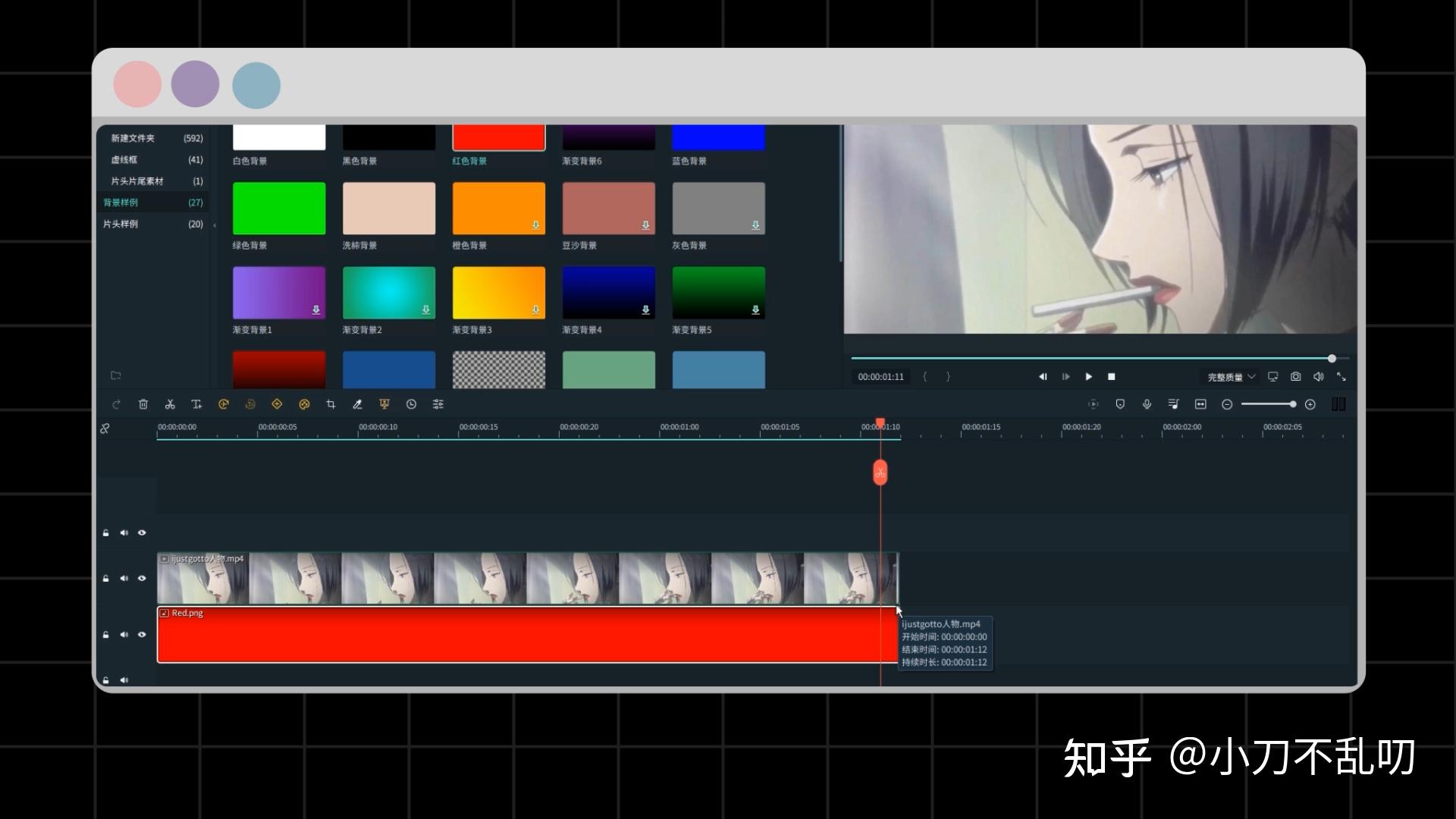Expand preview to full screen

[x=1341, y=377]
